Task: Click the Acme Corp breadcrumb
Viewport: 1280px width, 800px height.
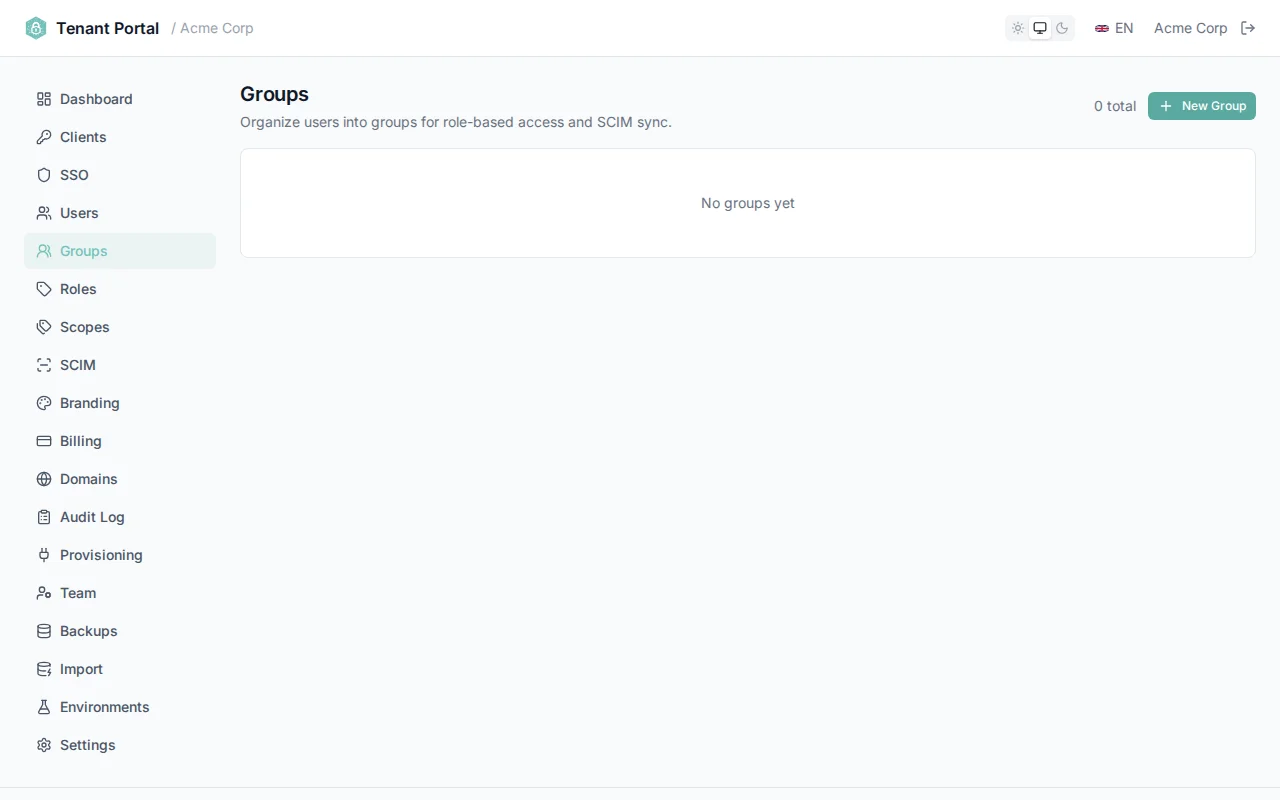Action: tap(217, 28)
